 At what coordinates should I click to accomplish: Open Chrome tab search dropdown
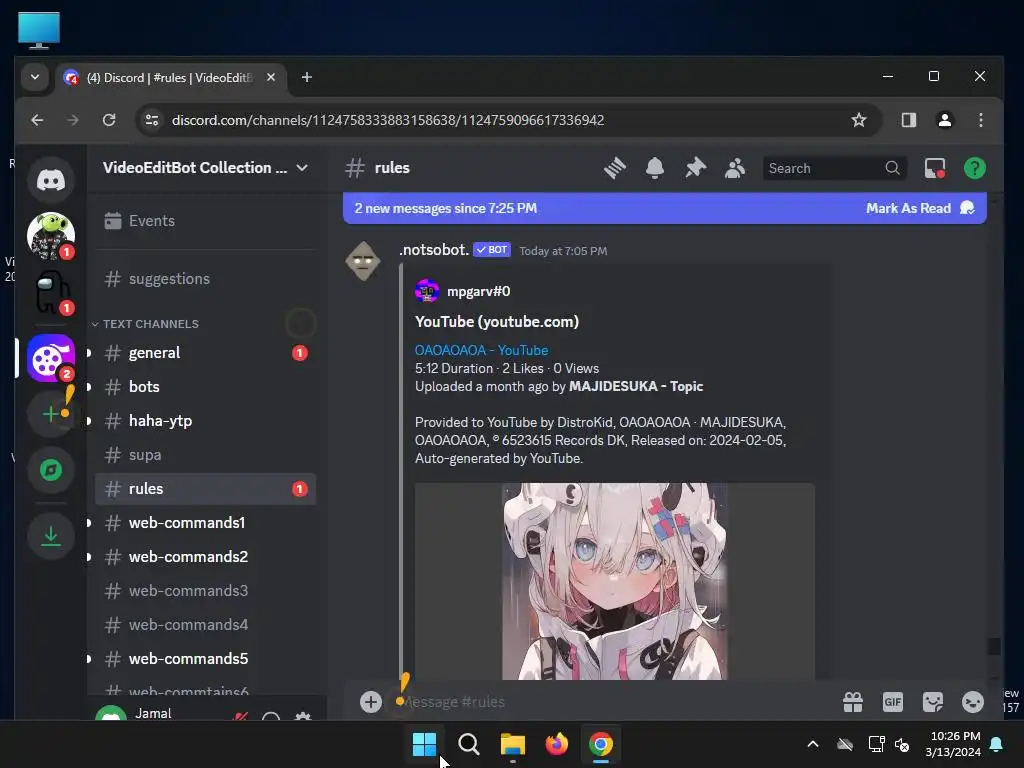(x=35, y=77)
